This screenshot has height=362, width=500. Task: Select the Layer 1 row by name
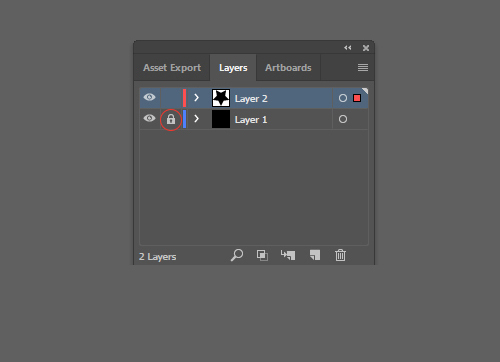[x=251, y=119]
